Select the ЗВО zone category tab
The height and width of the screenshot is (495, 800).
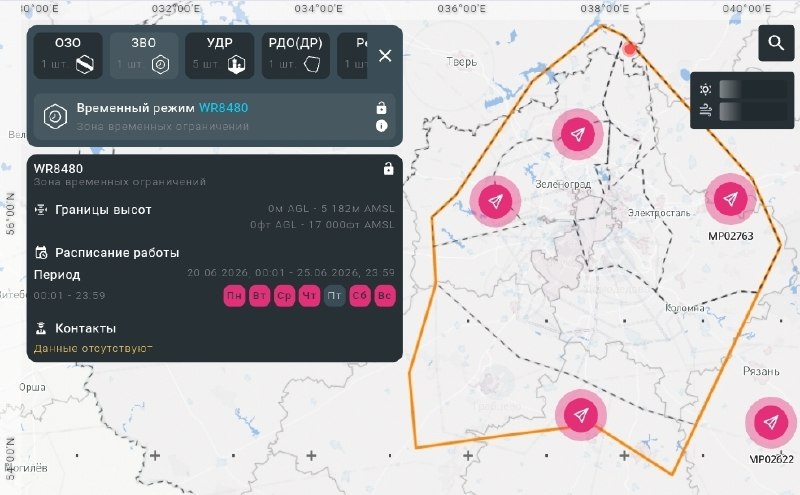(x=144, y=56)
